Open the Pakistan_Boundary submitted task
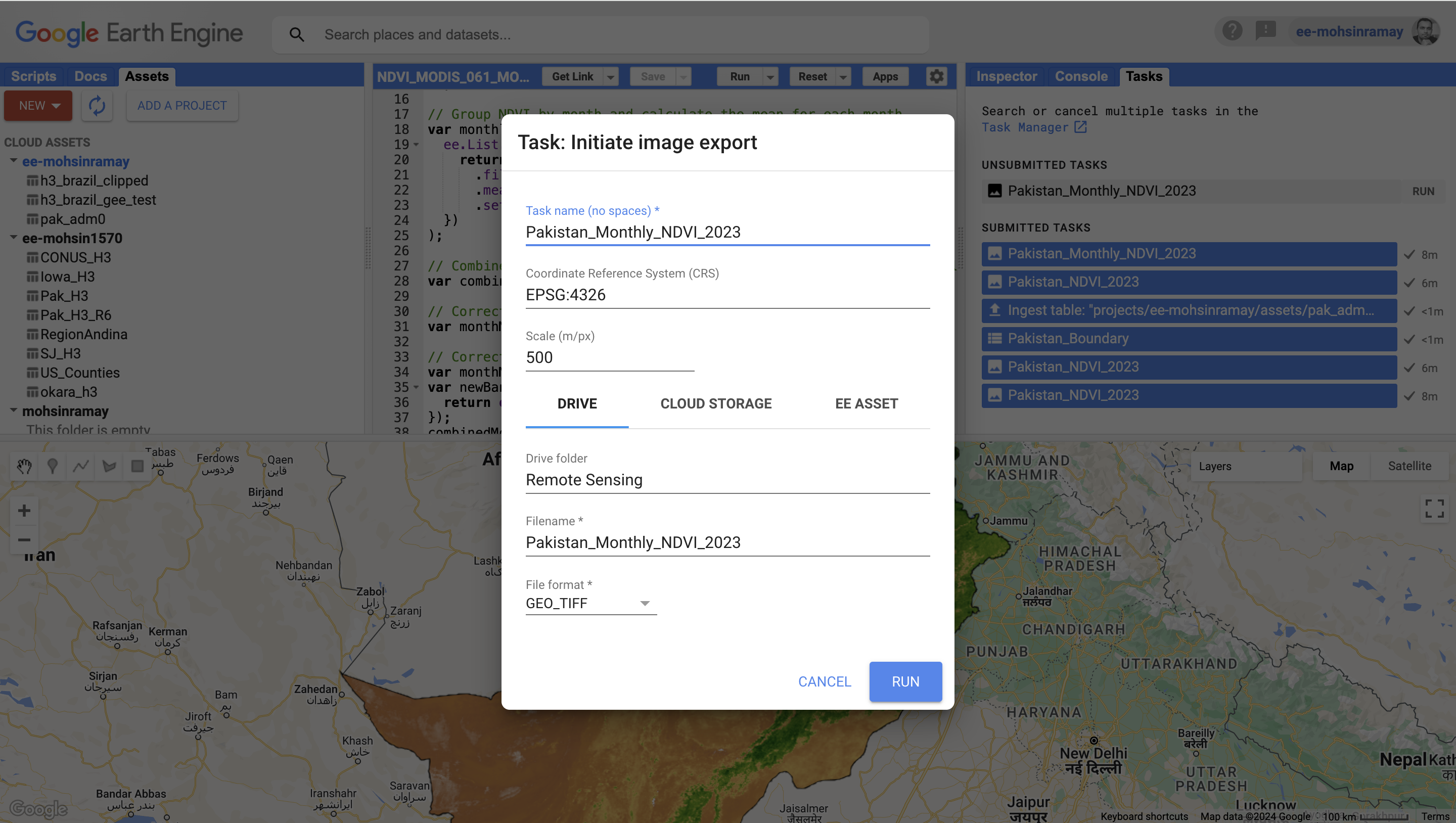 point(1189,339)
